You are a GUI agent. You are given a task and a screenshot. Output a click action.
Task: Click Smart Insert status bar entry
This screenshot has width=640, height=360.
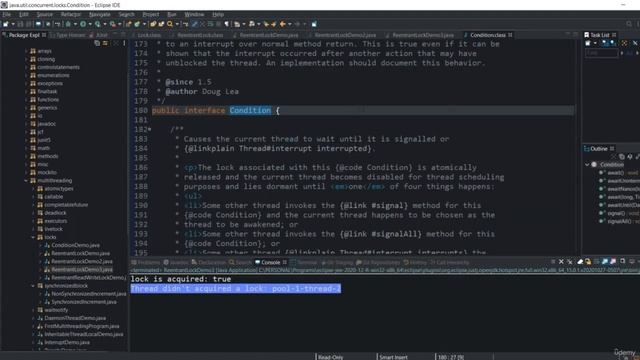[393, 357]
